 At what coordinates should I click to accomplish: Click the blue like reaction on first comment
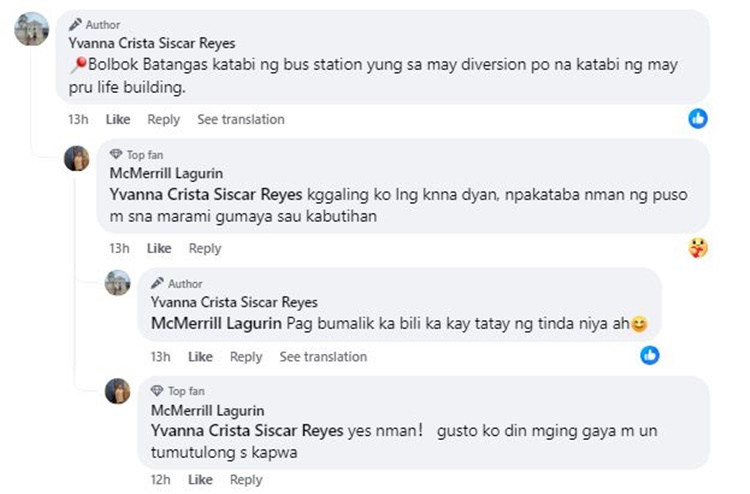[x=698, y=119]
